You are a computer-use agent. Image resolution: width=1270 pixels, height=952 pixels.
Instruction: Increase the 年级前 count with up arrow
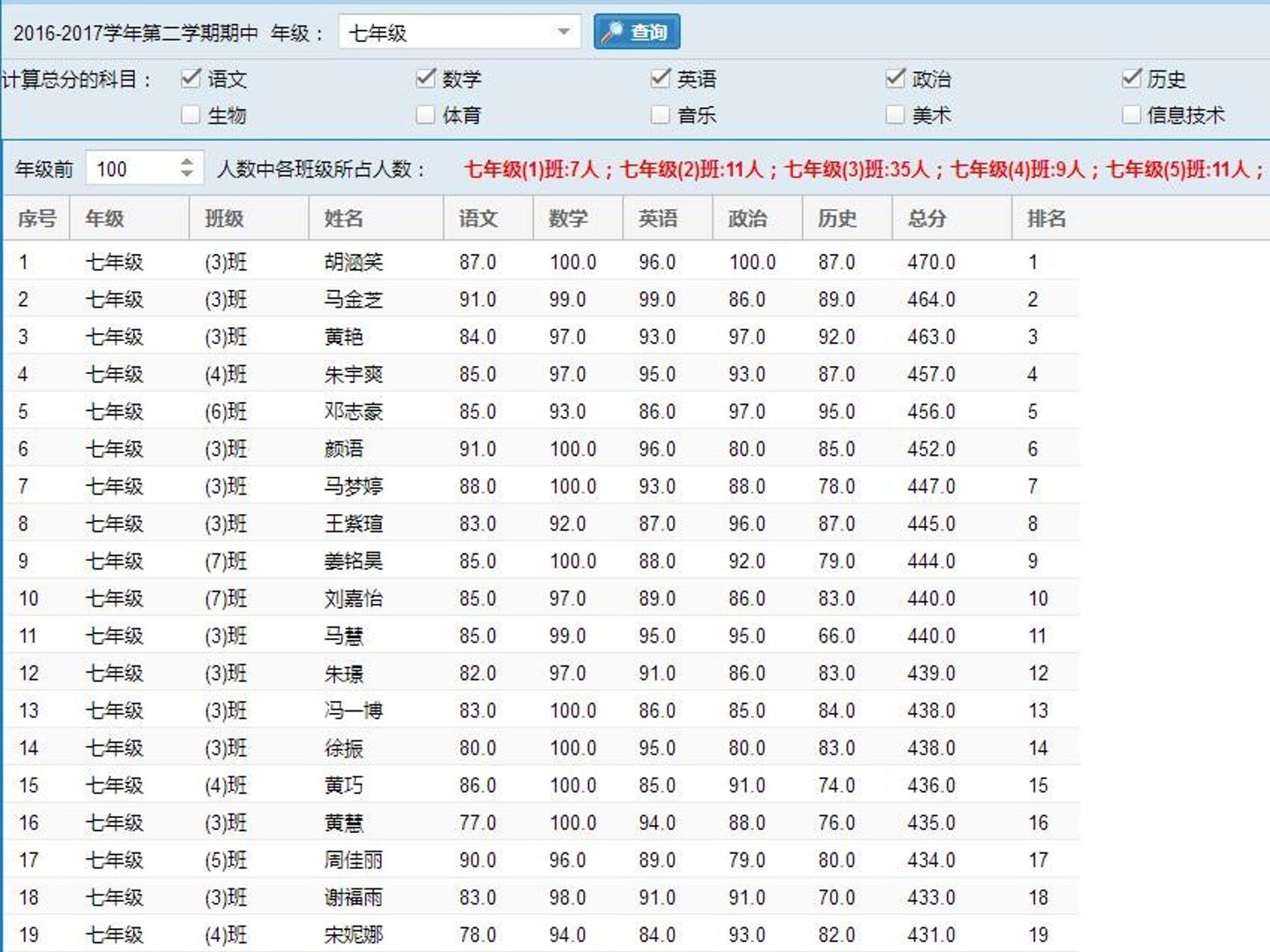point(186,161)
